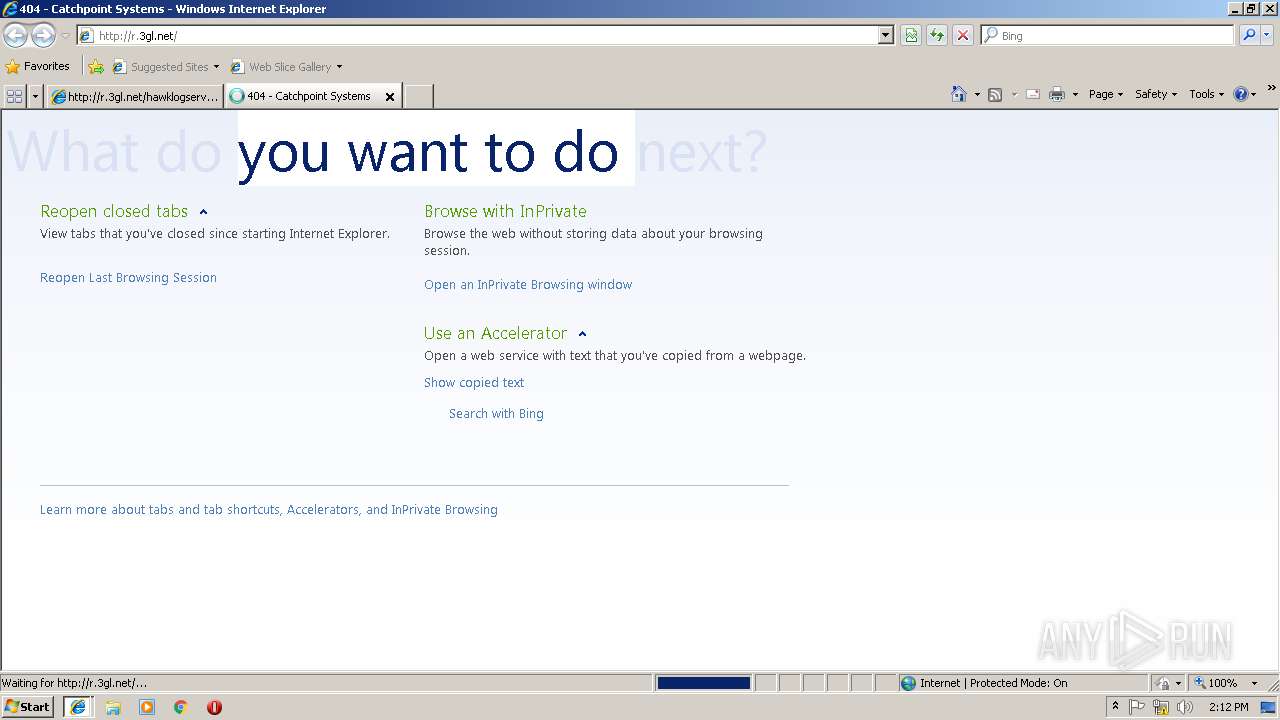The image size is (1280, 720).
Task: Click the Print icon
Action: [x=1057, y=94]
